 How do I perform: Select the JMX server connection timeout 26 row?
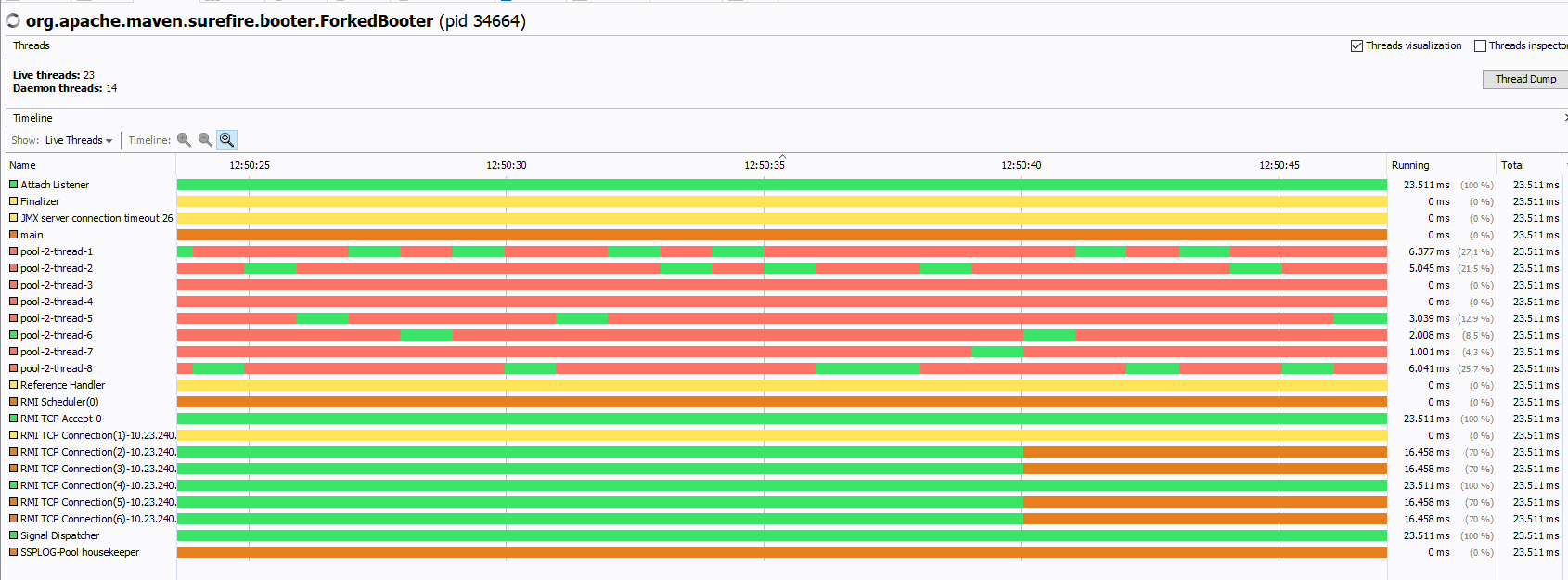pyautogui.click(x=784, y=218)
